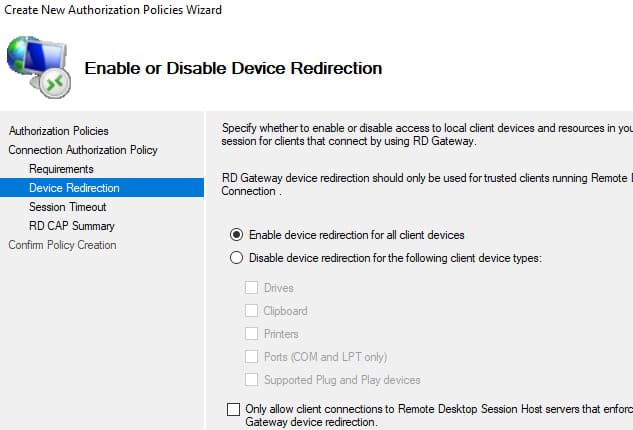Viewport: 633px width, 430px height.
Task: Go to Confirm Policy Creation step
Action: [x=62, y=245]
